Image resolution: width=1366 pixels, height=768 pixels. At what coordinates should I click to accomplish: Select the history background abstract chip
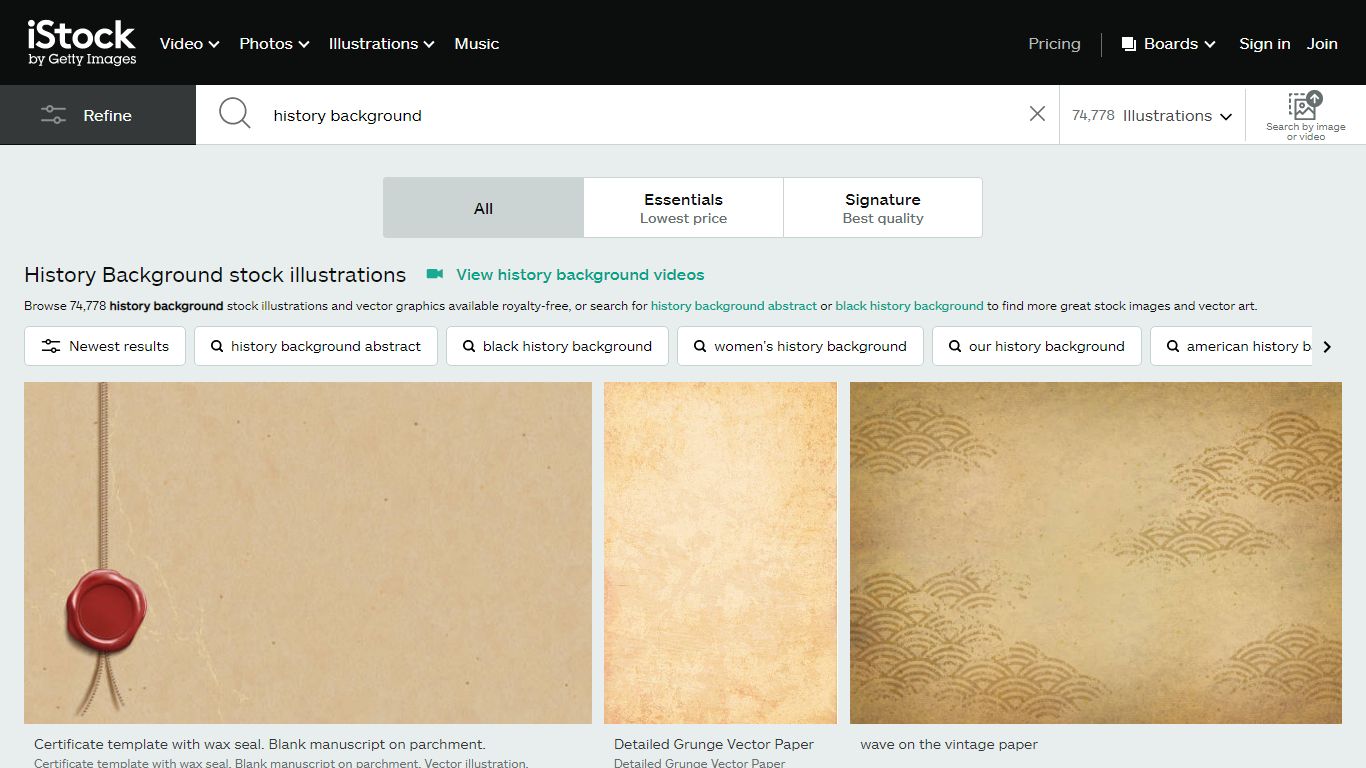(316, 346)
